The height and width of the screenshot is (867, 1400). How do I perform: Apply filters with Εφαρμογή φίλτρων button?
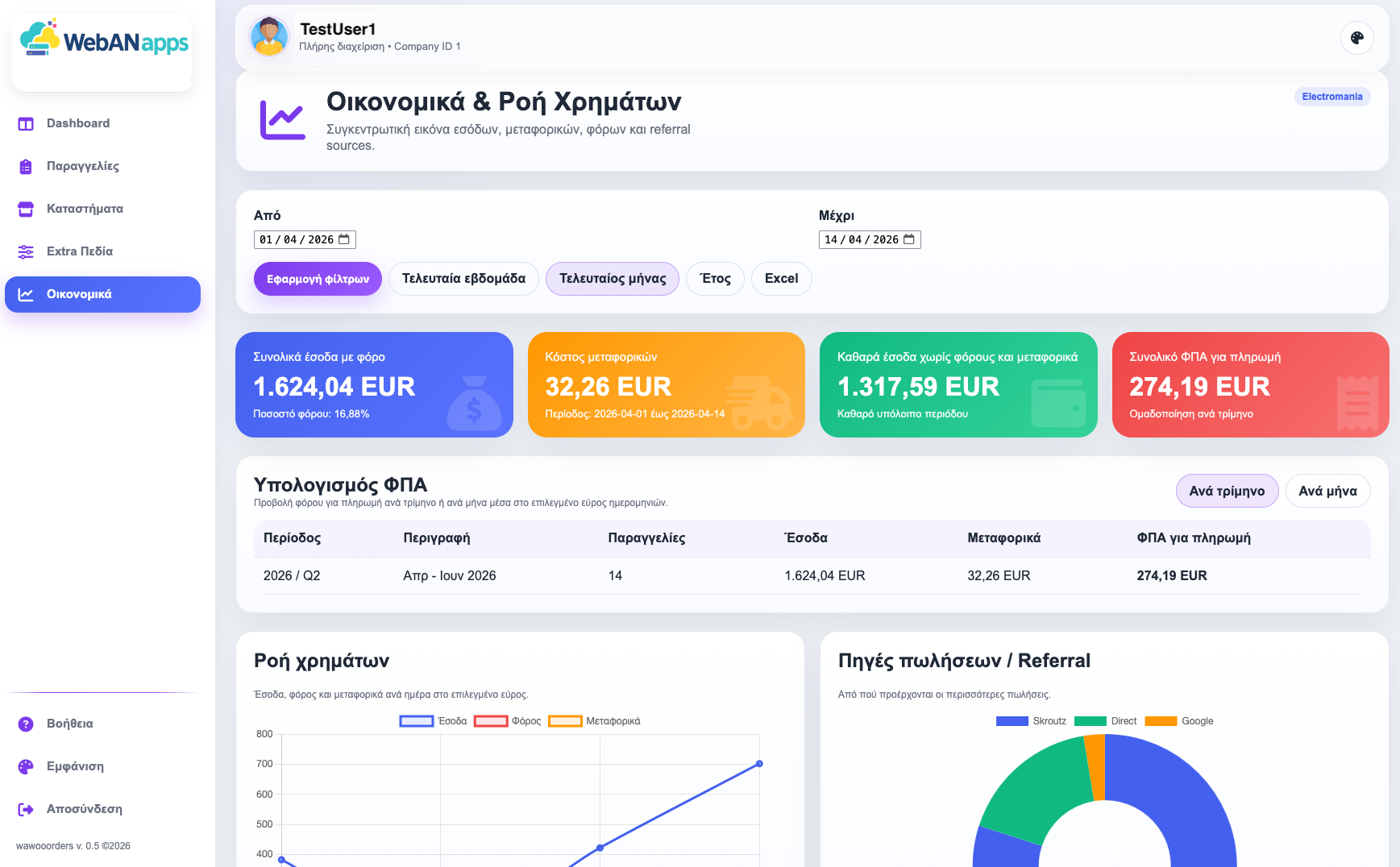(x=318, y=279)
